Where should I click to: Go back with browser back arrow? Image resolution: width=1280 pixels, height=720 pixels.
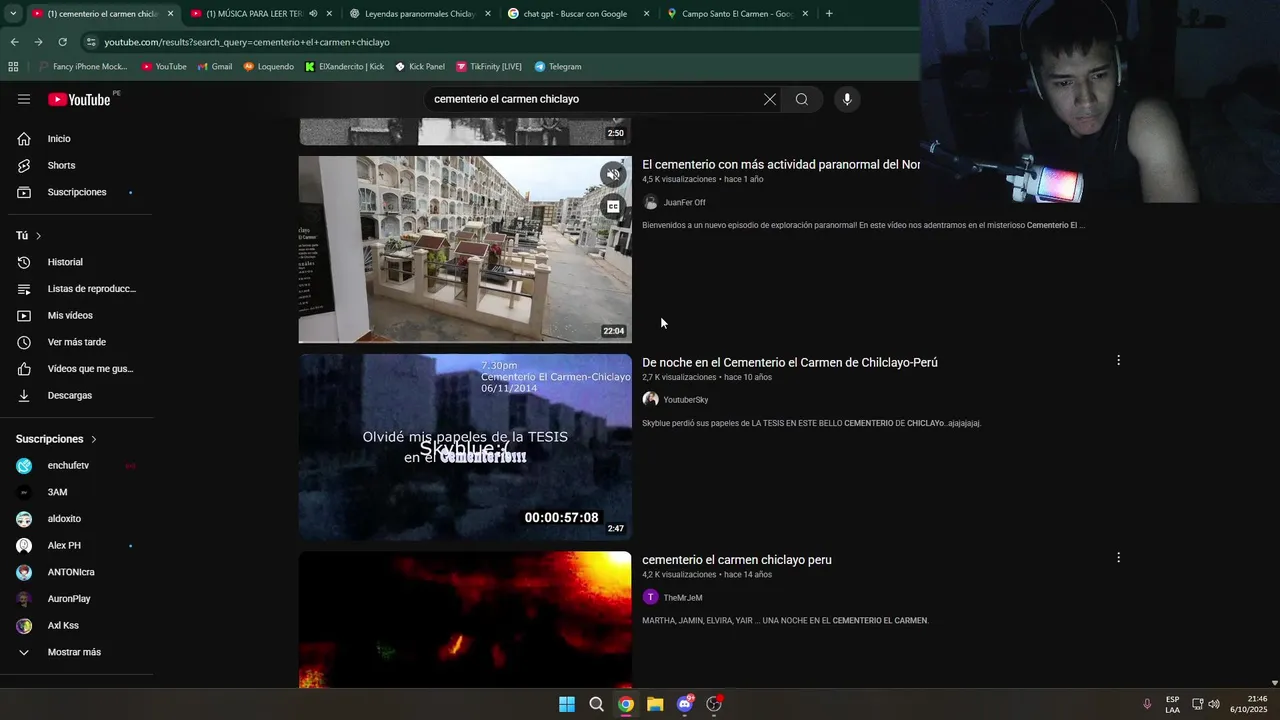click(x=14, y=42)
